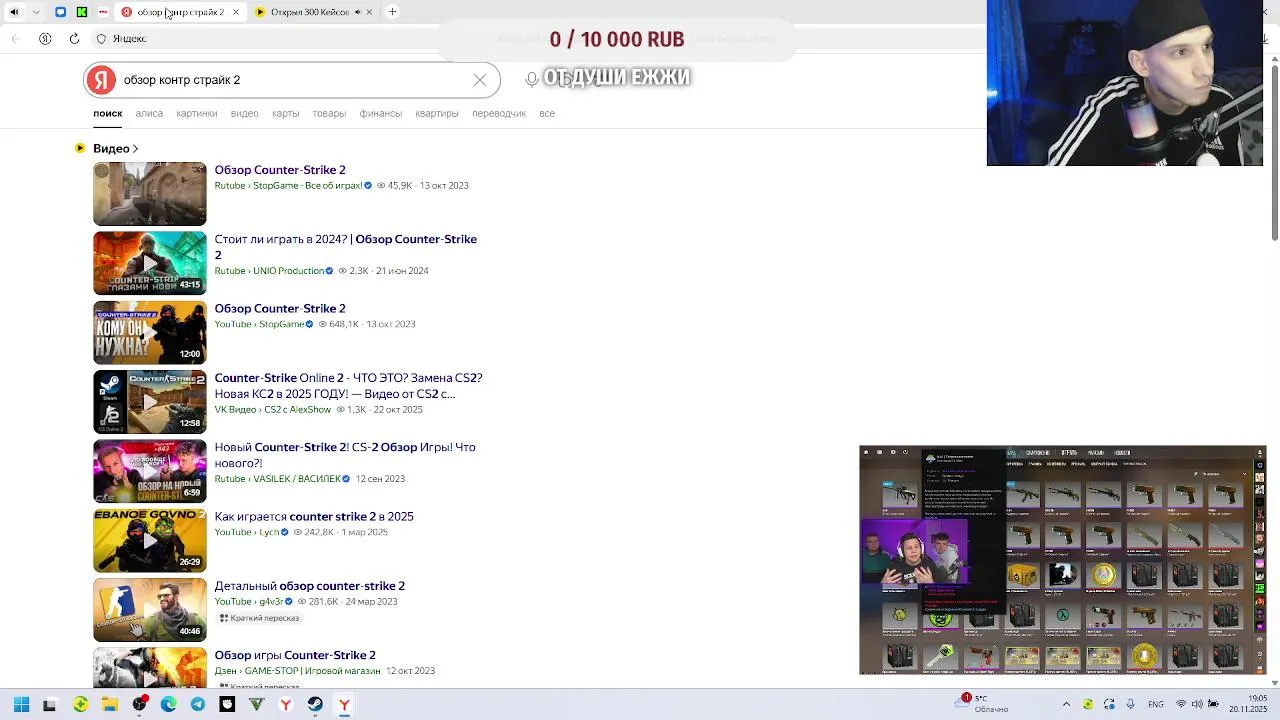Viewport: 1280px width, 720px height.
Task: Play the 12:58 Steam thumbnail
Action: pos(150,402)
